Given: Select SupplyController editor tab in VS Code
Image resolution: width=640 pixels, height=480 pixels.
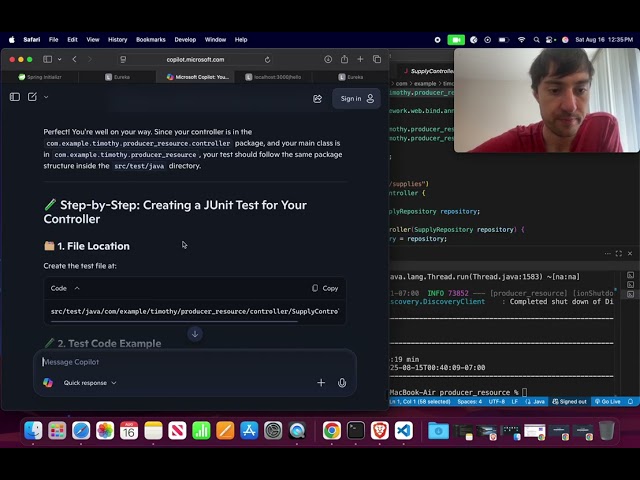Looking at the screenshot, I should tap(429, 71).
